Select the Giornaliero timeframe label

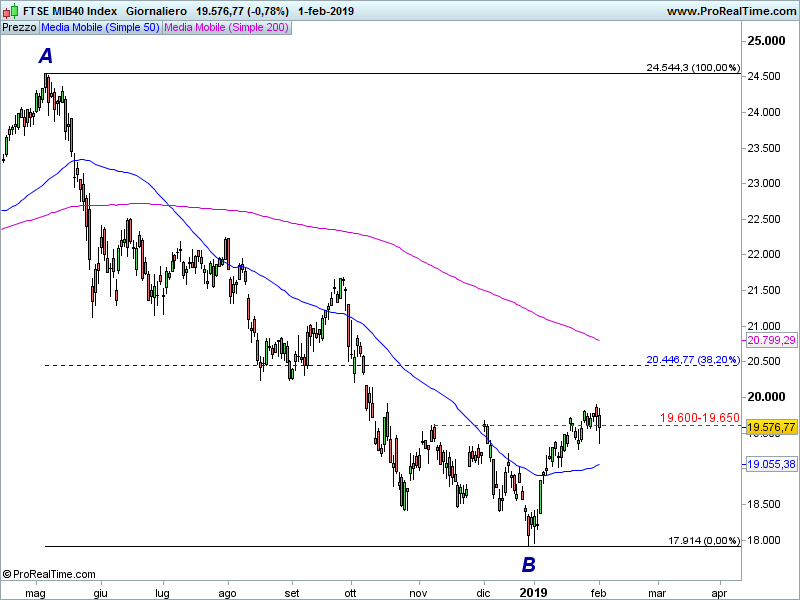(156, 11)
